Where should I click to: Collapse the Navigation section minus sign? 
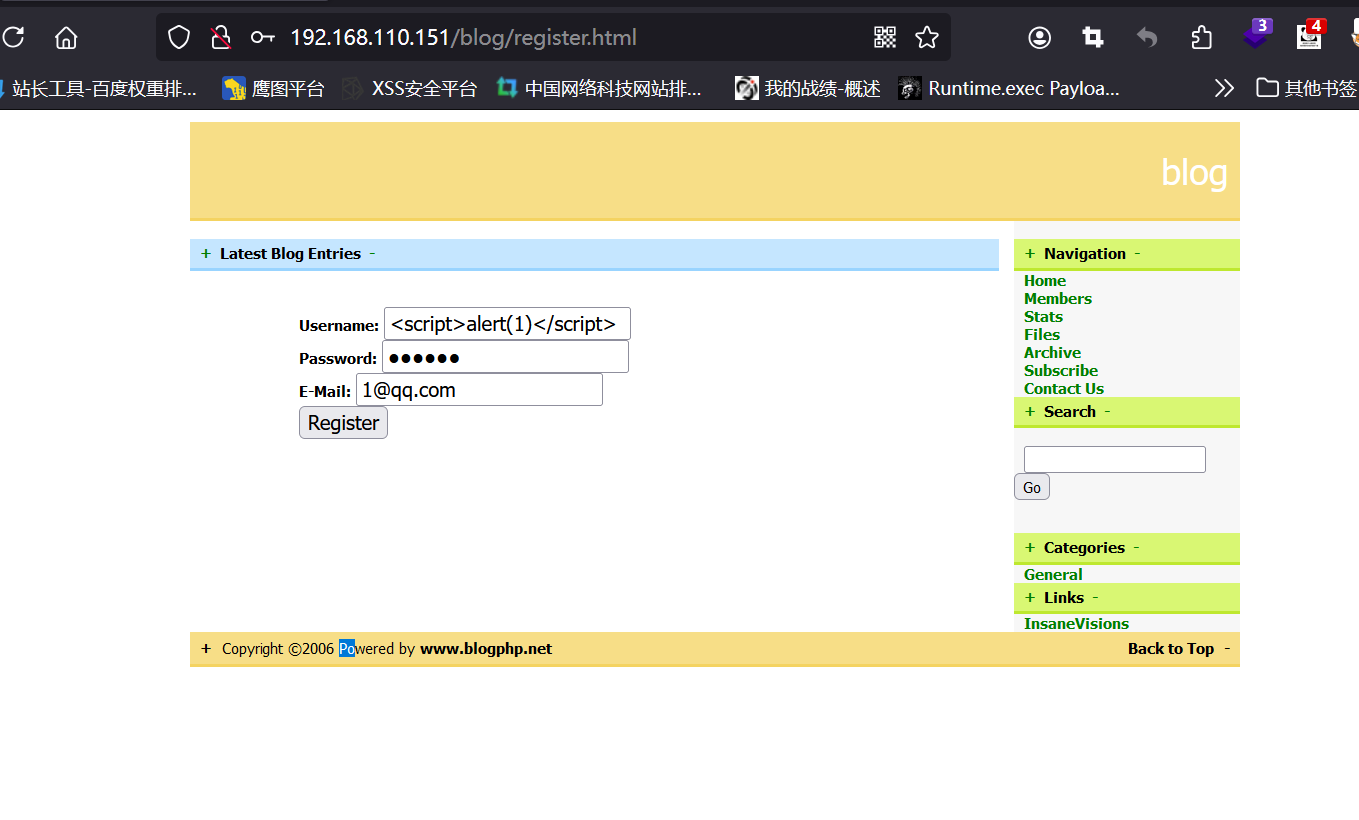click(1137, 254)
